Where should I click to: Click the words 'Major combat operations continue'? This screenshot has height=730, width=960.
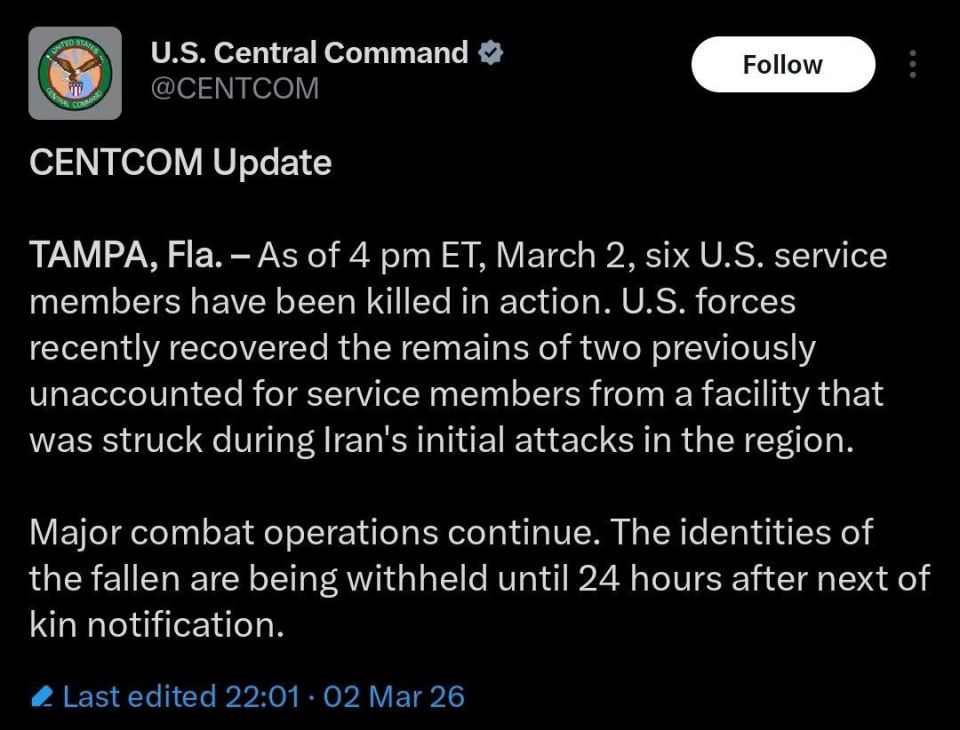click(315, 532)
